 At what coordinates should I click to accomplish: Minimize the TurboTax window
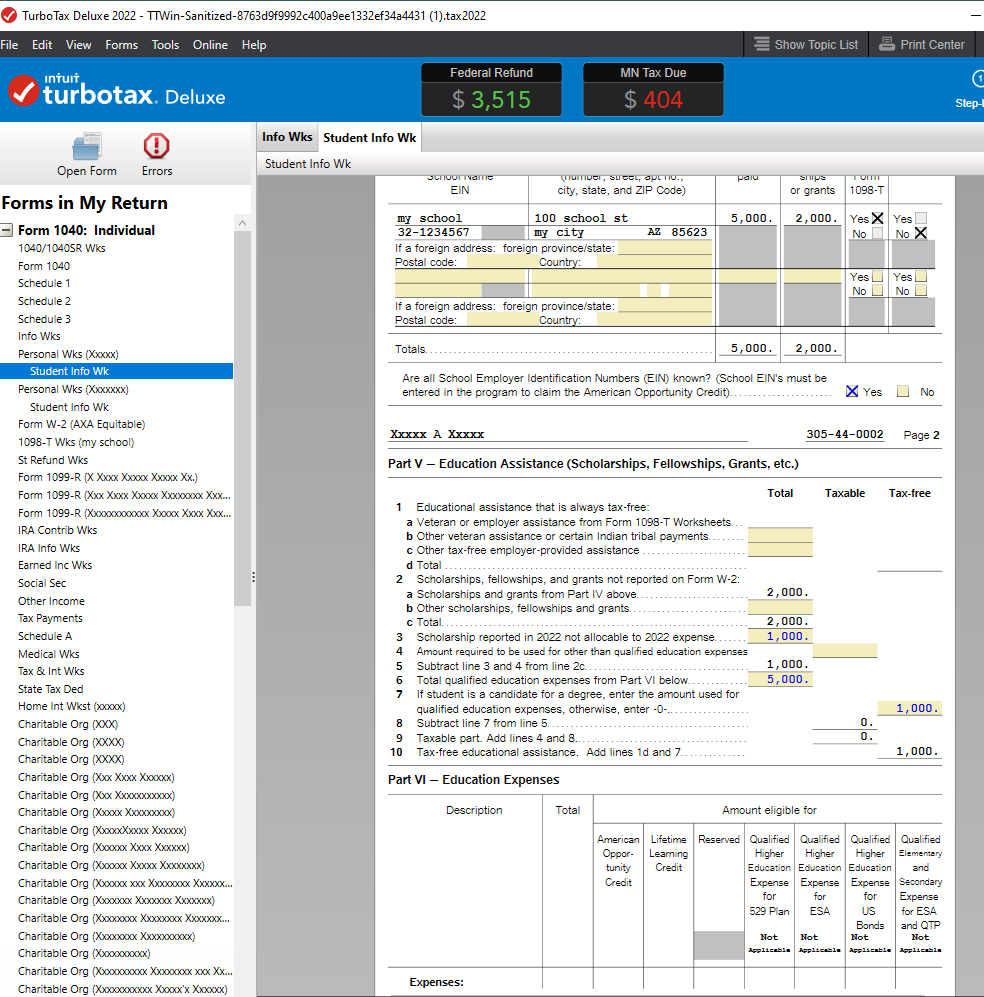click(975, 15)
